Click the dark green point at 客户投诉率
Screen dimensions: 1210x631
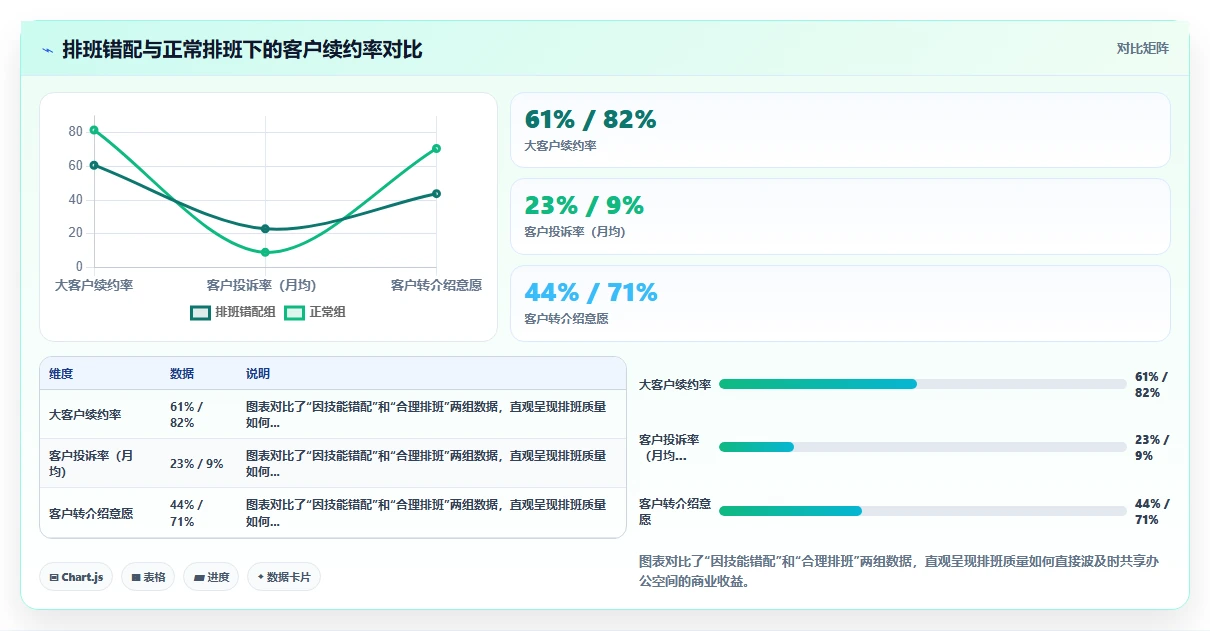tap(265, 229)
